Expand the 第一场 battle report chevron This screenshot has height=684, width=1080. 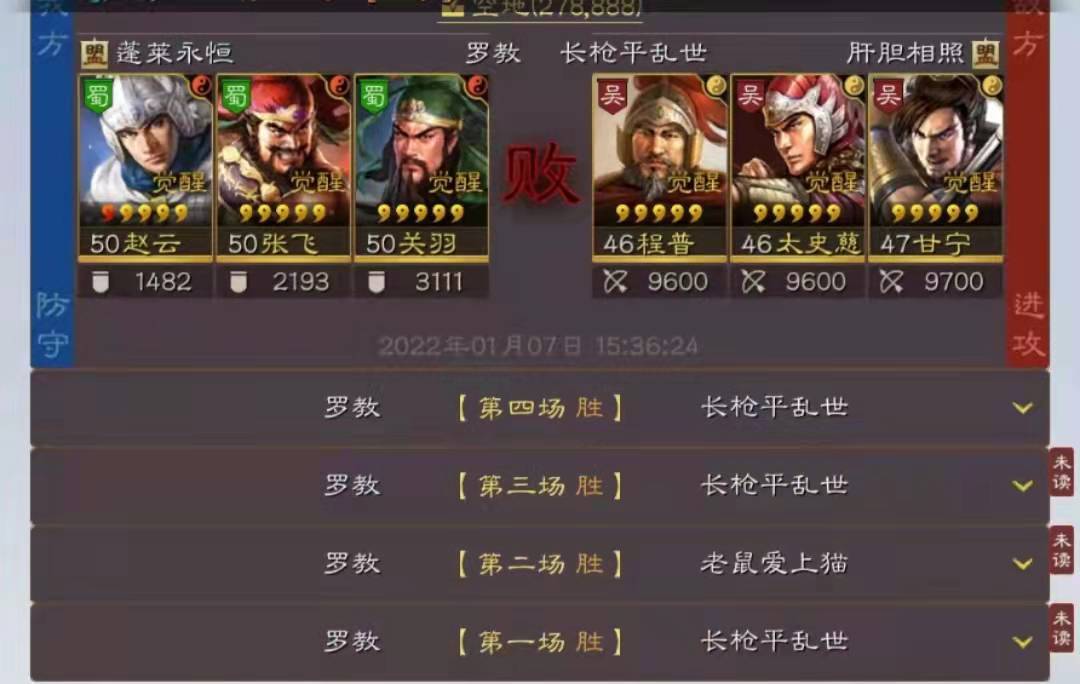coord(1023,642)
